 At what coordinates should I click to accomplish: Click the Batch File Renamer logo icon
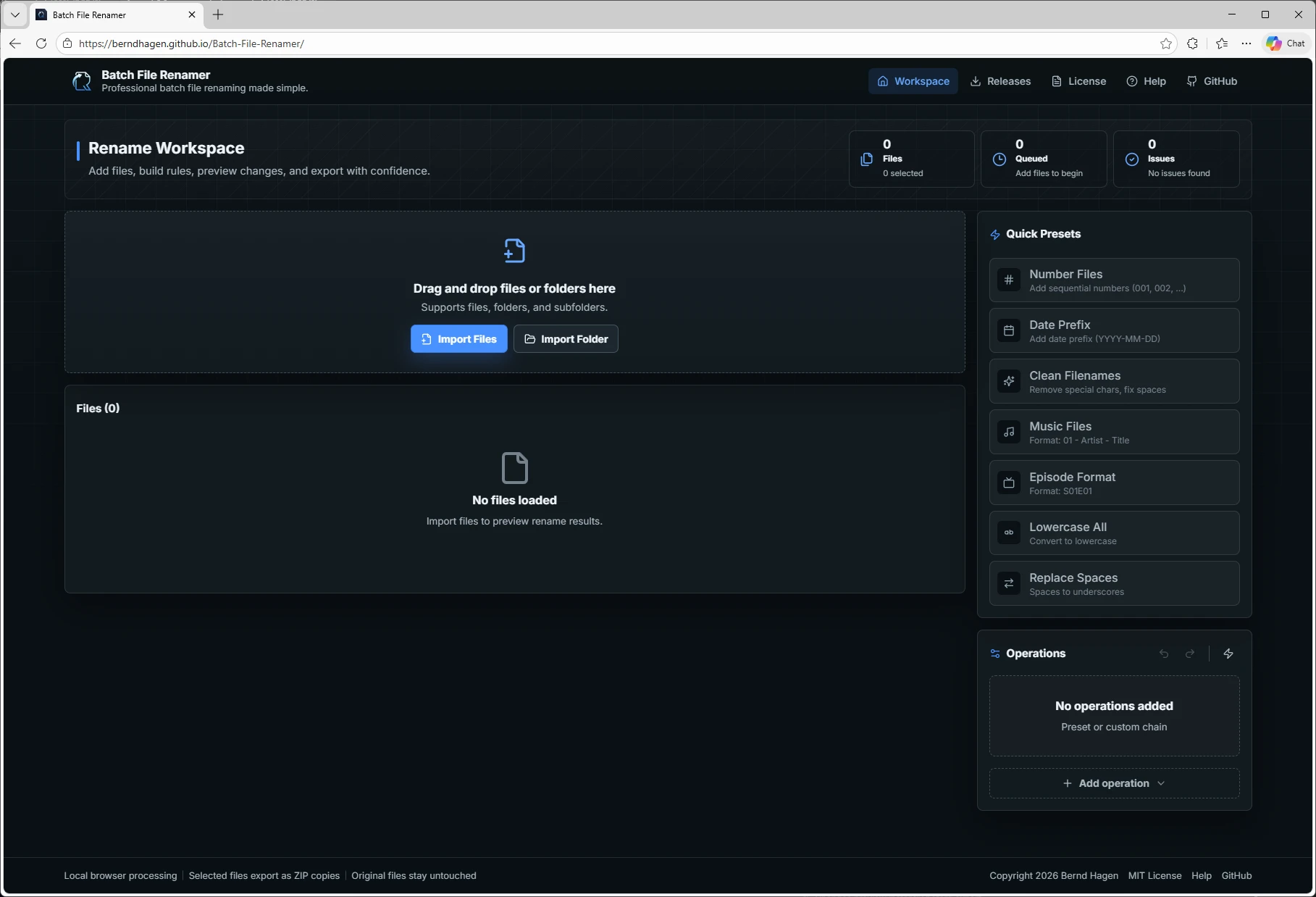point(82,81)
